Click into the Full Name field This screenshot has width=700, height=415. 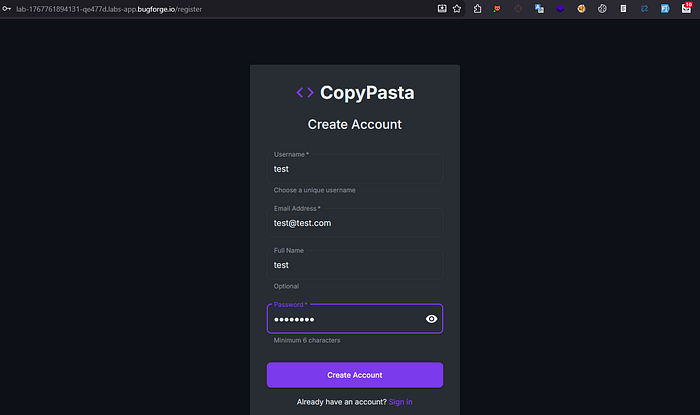(x=355, y=265)
